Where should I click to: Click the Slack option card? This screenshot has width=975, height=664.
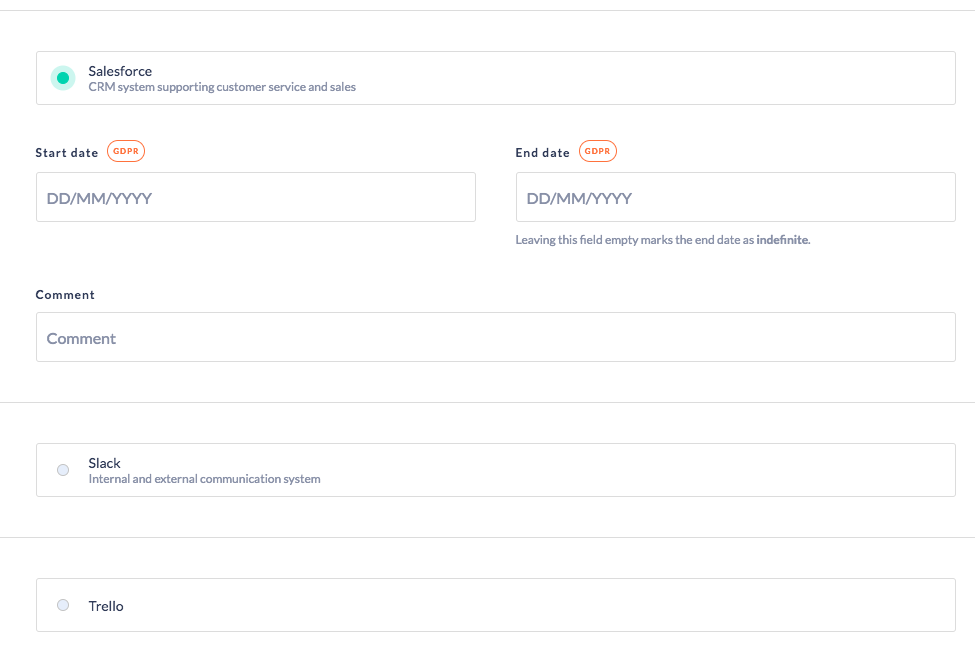[496, 469]
